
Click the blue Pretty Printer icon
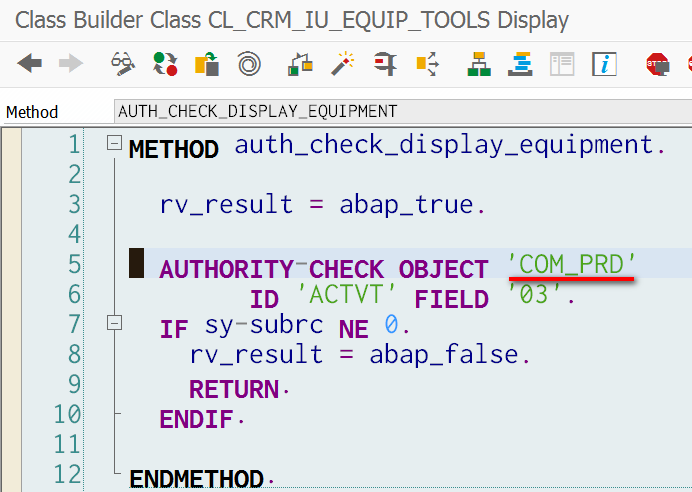[x=521, y=64]
